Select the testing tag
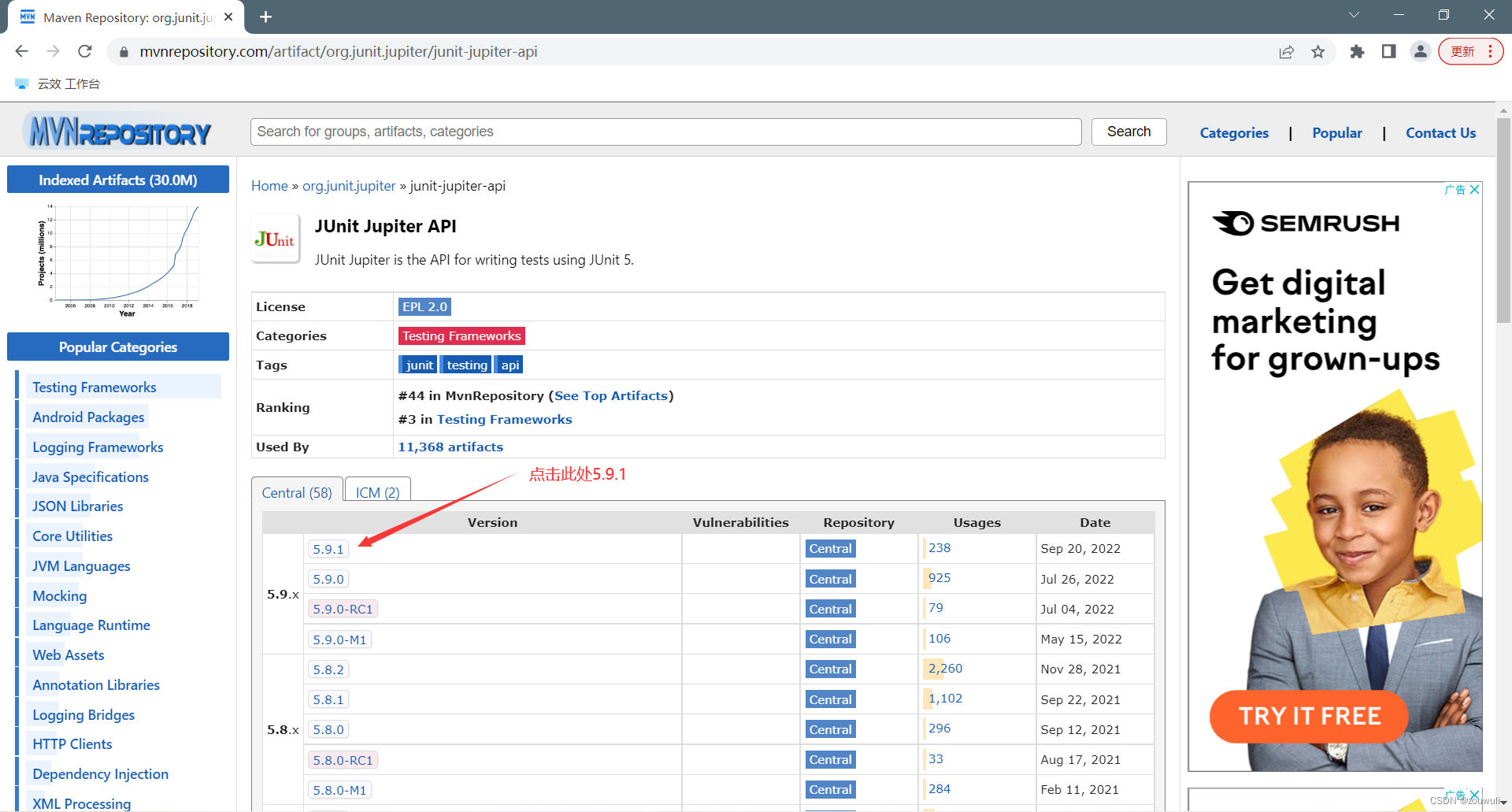Image resolution: width=1512 pixels, height=812 pixels. [467, 365]
